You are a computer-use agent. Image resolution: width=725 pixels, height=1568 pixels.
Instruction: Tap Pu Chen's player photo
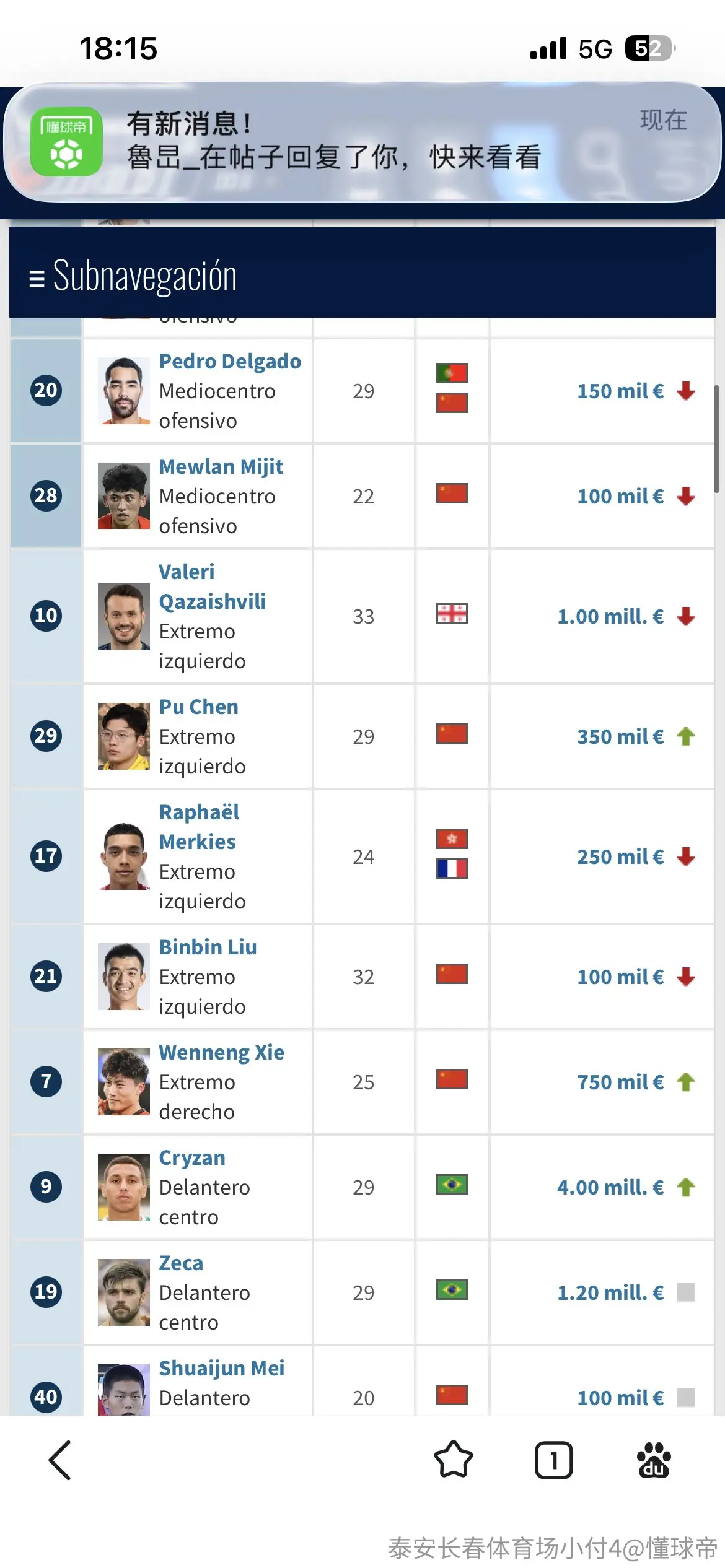tap(124, 736)
